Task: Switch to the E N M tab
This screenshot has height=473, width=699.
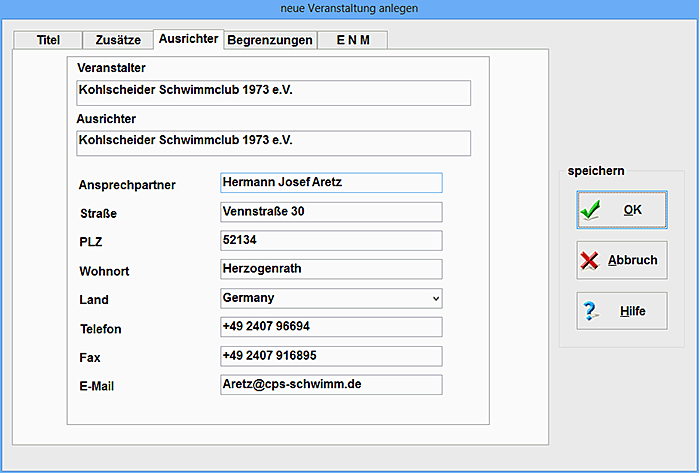Action: tap(353, 41)
